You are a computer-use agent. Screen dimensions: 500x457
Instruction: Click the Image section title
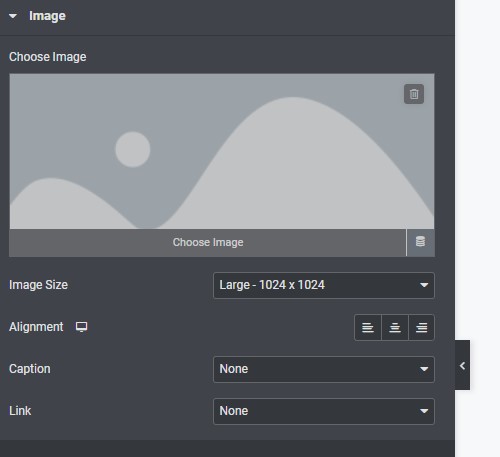(x=47, y=16)
